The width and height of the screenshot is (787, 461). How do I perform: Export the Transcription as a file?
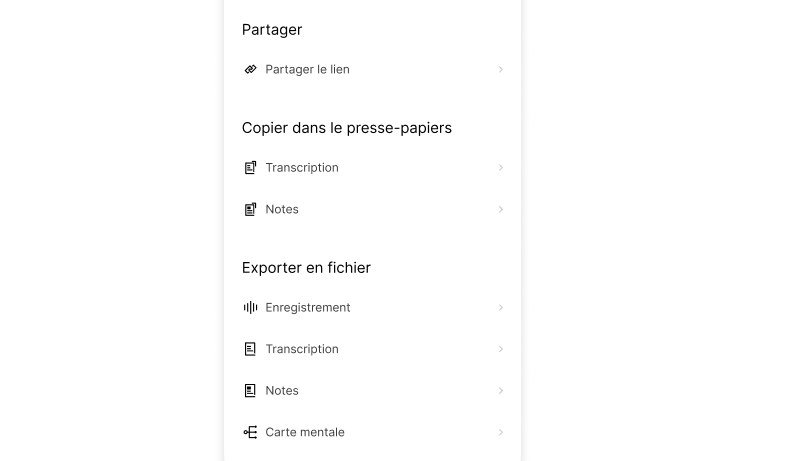[302, 350]
